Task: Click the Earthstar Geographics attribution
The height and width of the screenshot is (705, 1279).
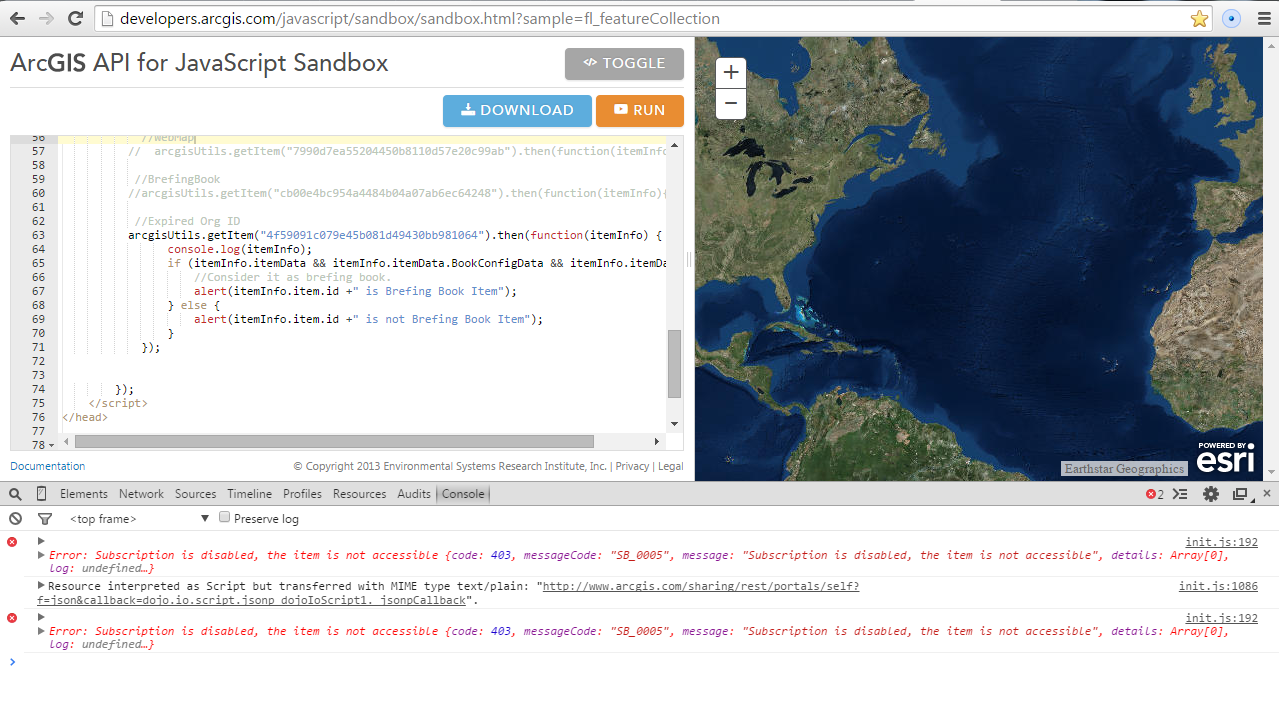Action: tap(1124, 469)
